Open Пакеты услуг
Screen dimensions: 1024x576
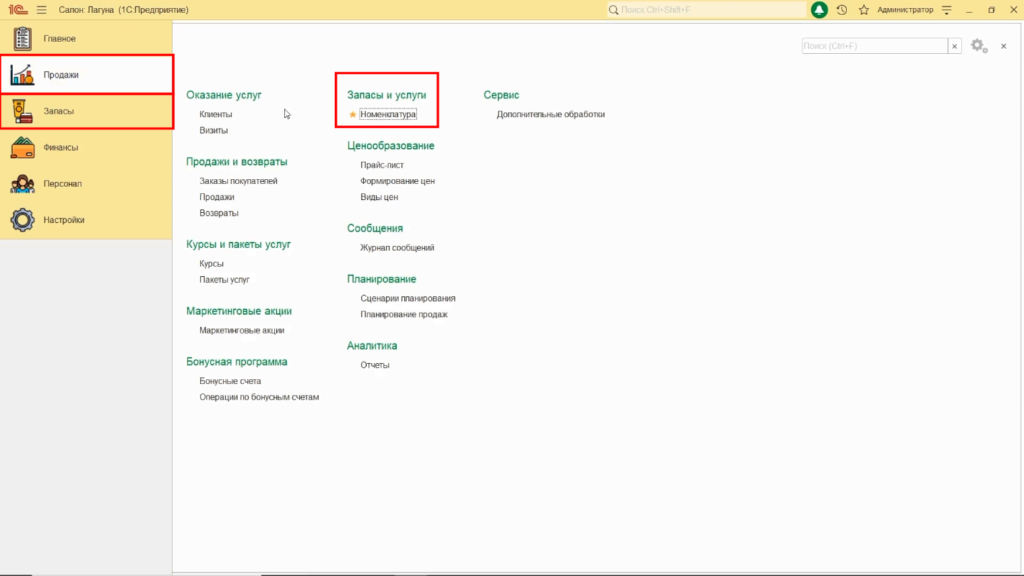(225, 280)
